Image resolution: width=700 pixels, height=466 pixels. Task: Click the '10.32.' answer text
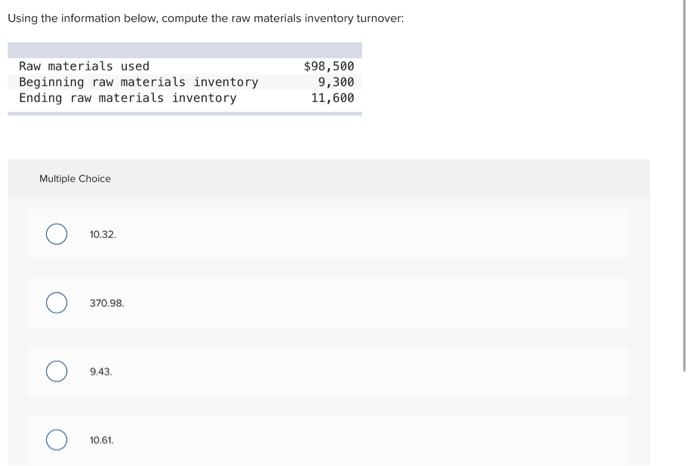pos(103,234)
